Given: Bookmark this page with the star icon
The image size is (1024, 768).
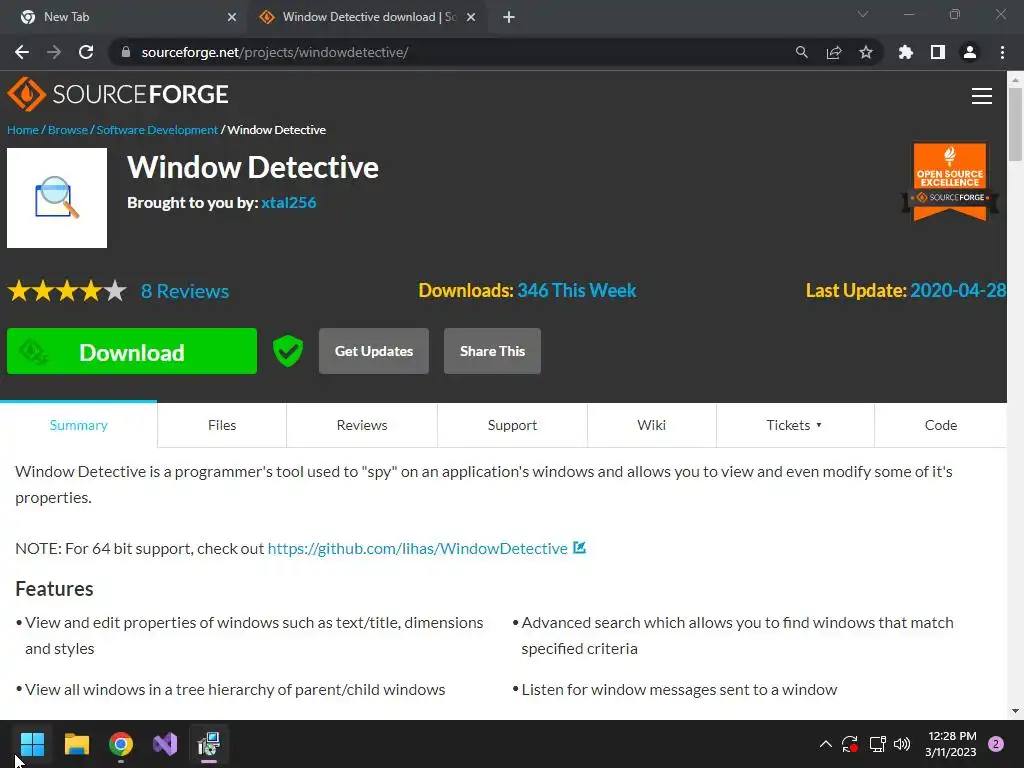Looking at the screenshot, I should [x=866, y=52].
